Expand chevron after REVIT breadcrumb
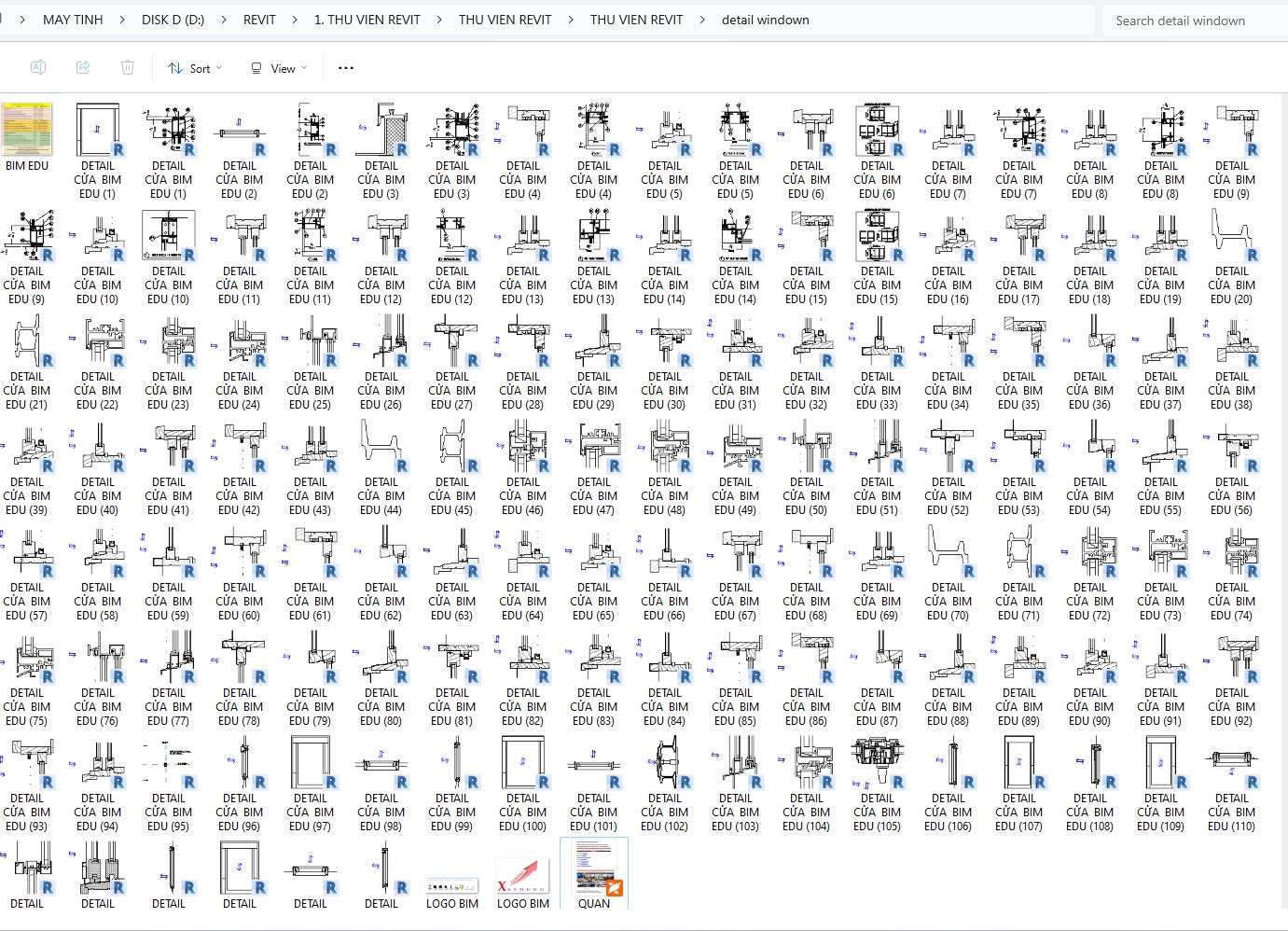Image resolution: width=1288 pixels, height=931 pixels. (x=295, y=20)
